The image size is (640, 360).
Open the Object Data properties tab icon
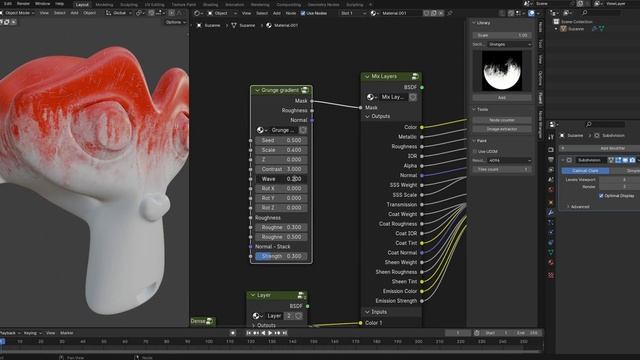pos(551,253)
